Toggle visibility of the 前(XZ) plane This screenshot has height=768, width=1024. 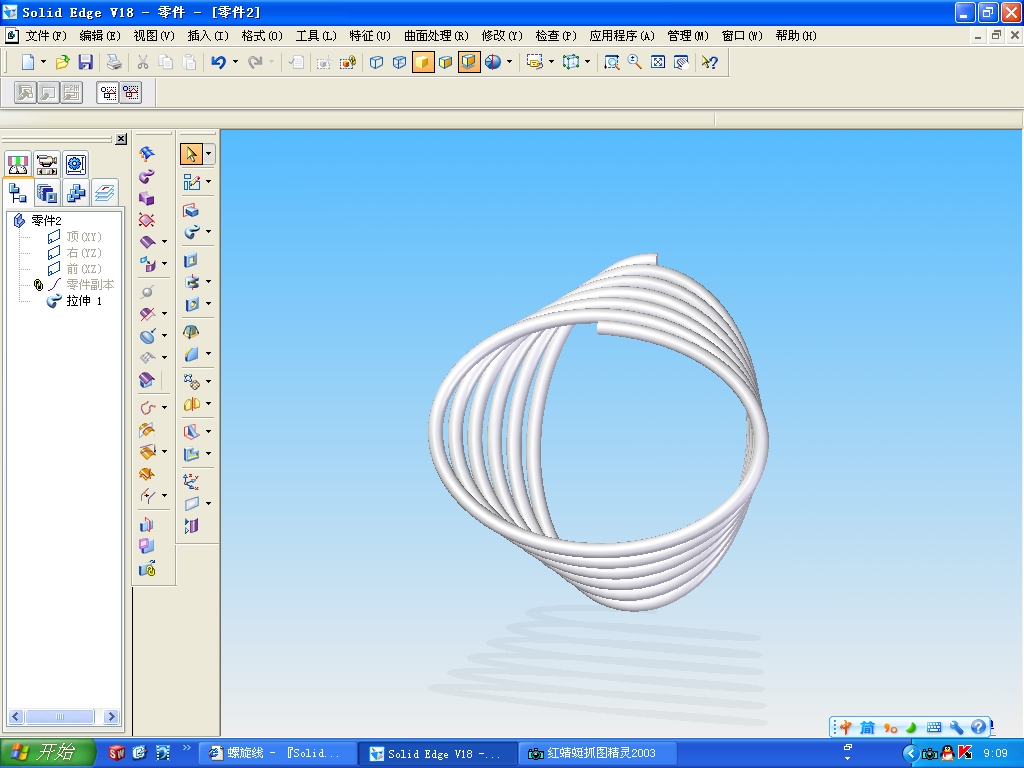(x=54, y=268)
